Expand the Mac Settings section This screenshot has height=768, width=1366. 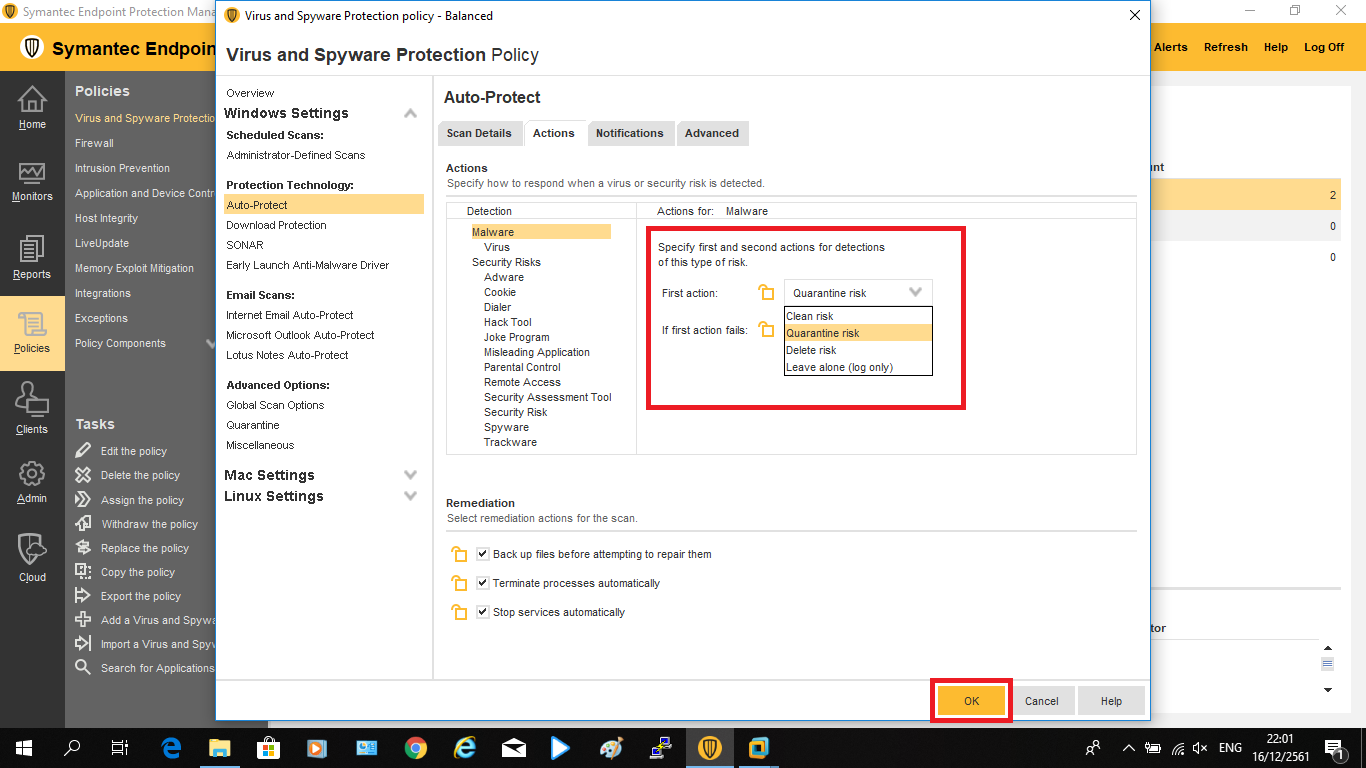[x=410, y=475]
